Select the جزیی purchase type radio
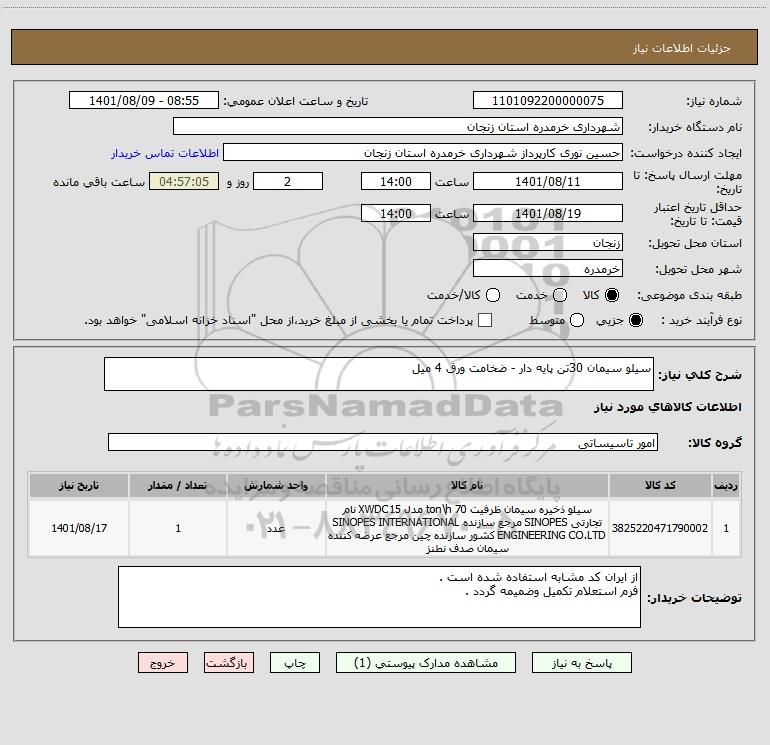 coord(635,320)
